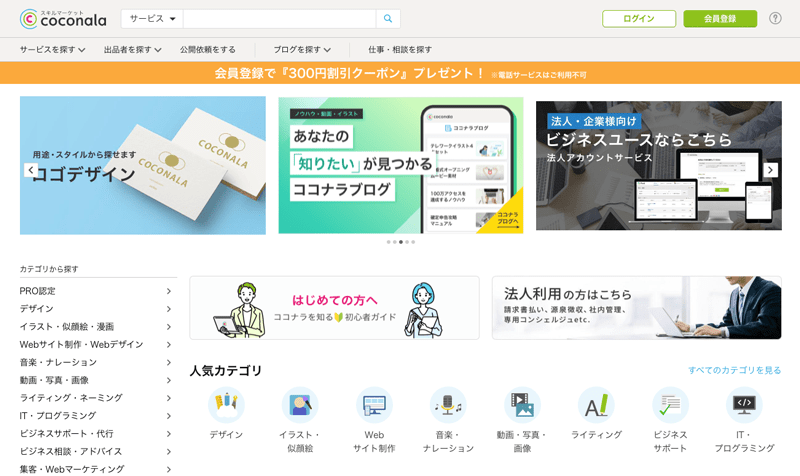This screenshot has width=800, height=476.
Task: Select the Webサイト制作 category icon
Action: point(374,405)
